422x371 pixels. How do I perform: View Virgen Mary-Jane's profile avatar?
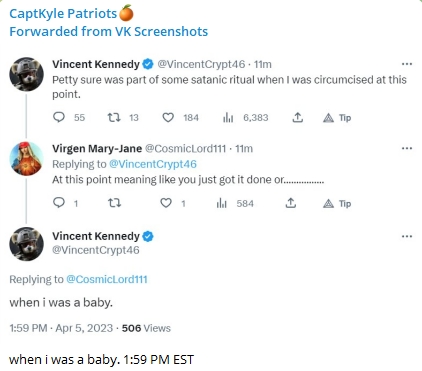26,159
